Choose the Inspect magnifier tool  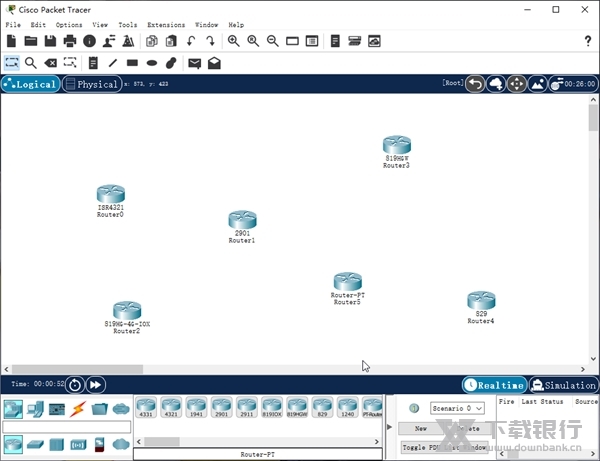pos(31,62)
